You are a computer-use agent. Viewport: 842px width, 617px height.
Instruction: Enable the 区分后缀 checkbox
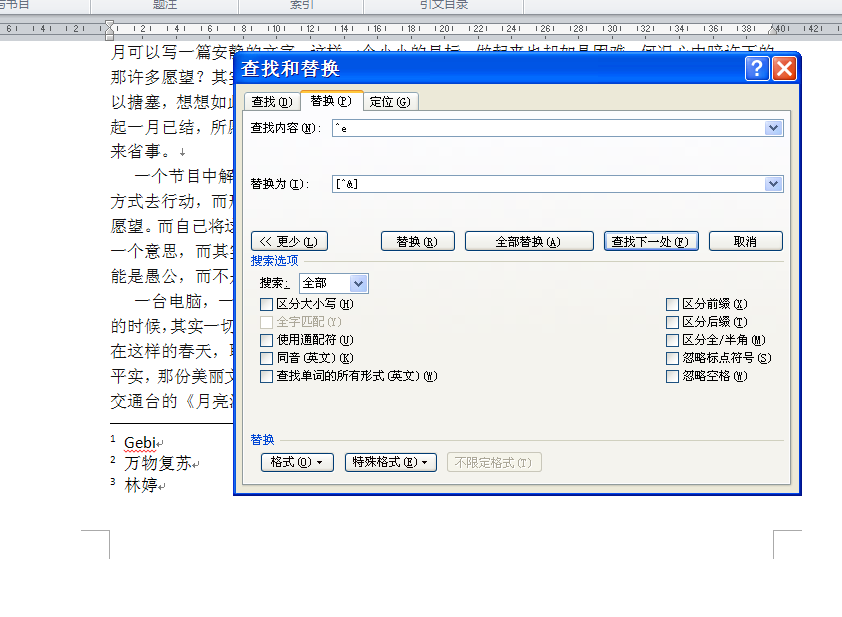[x=672, y=322]
